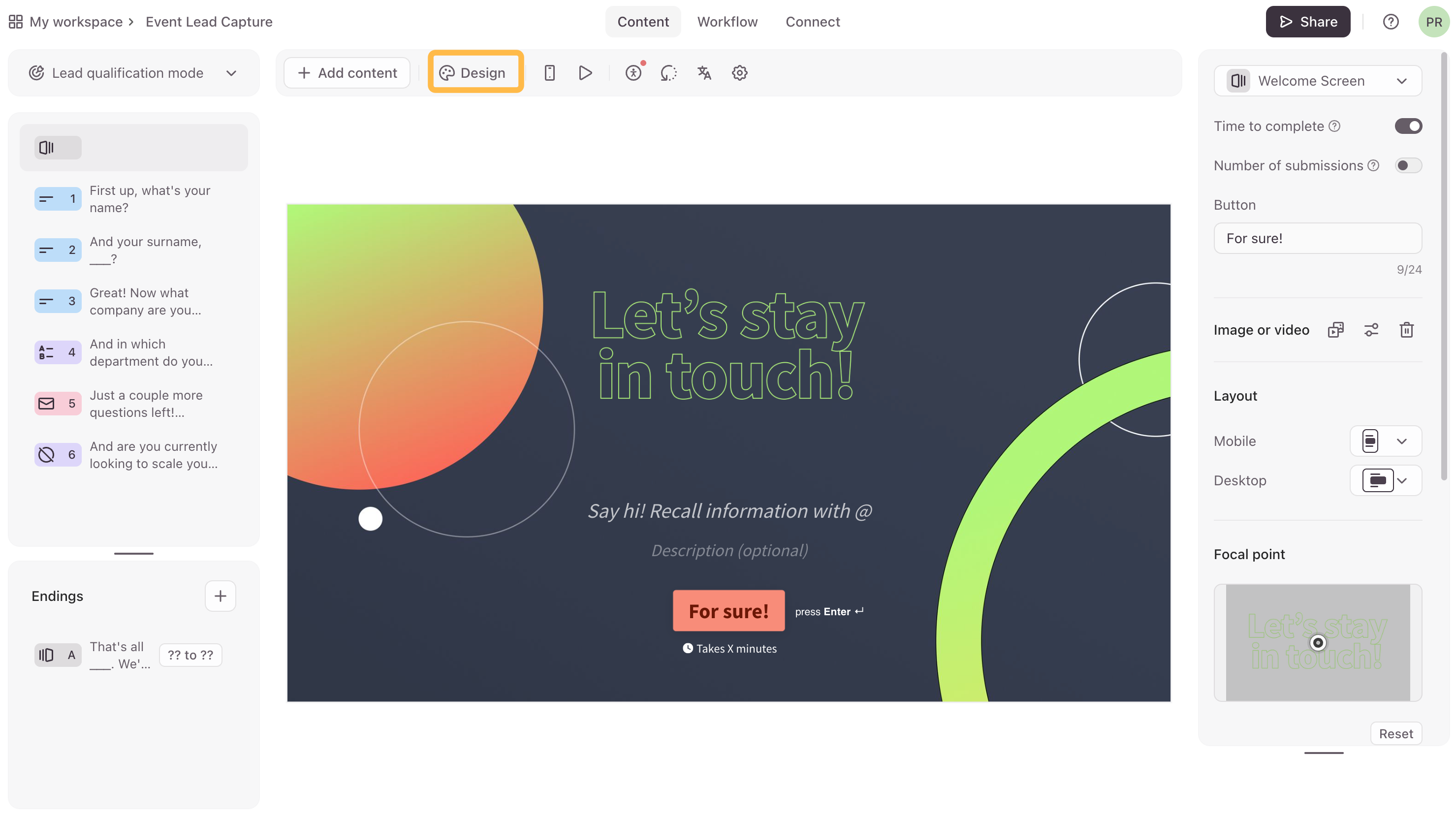Open the mobile preview icon
The width and height of the screenshot is (1456, 817).
pos(549,73)
